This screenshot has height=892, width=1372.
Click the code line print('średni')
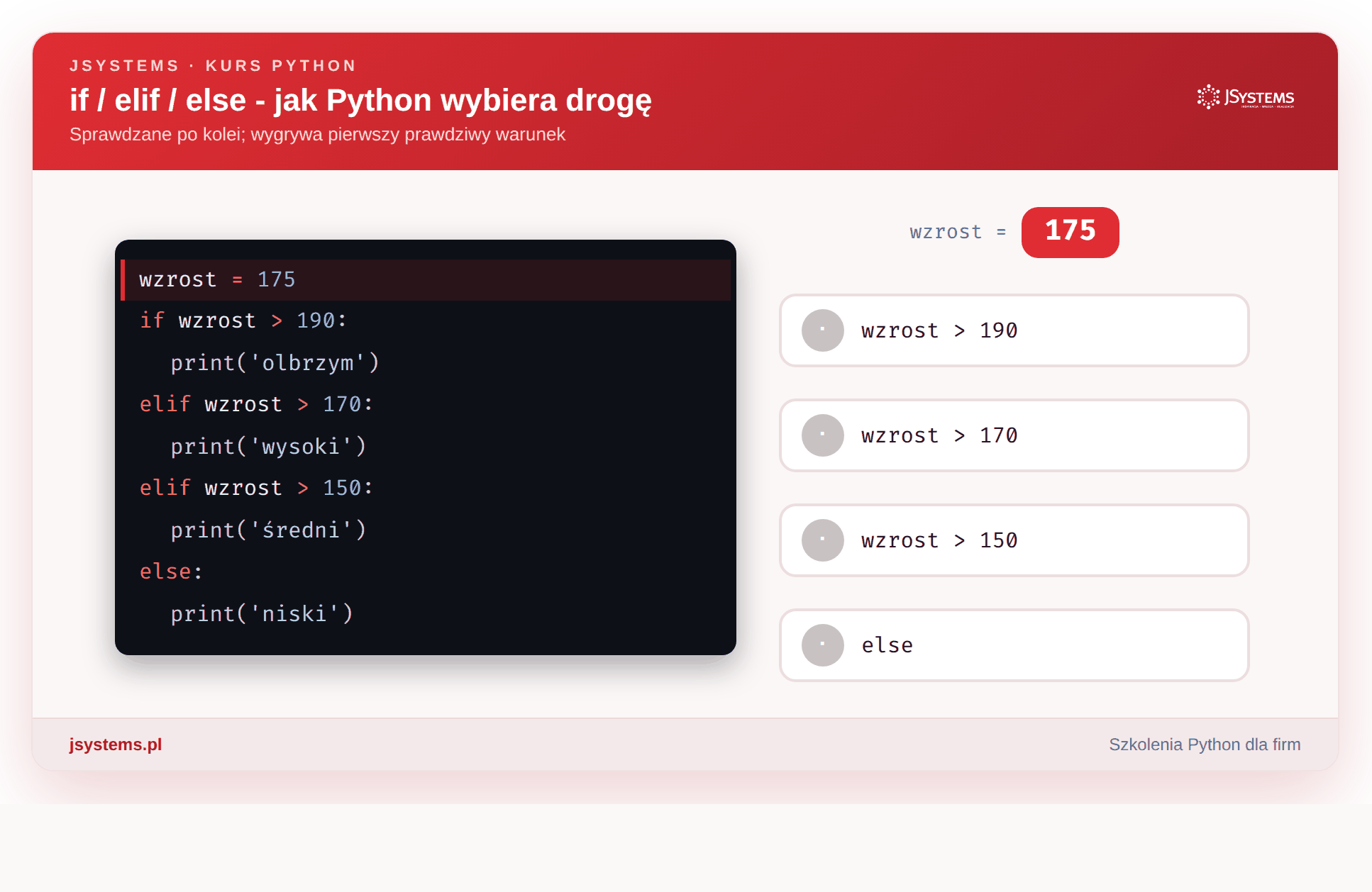pos(268,530)
